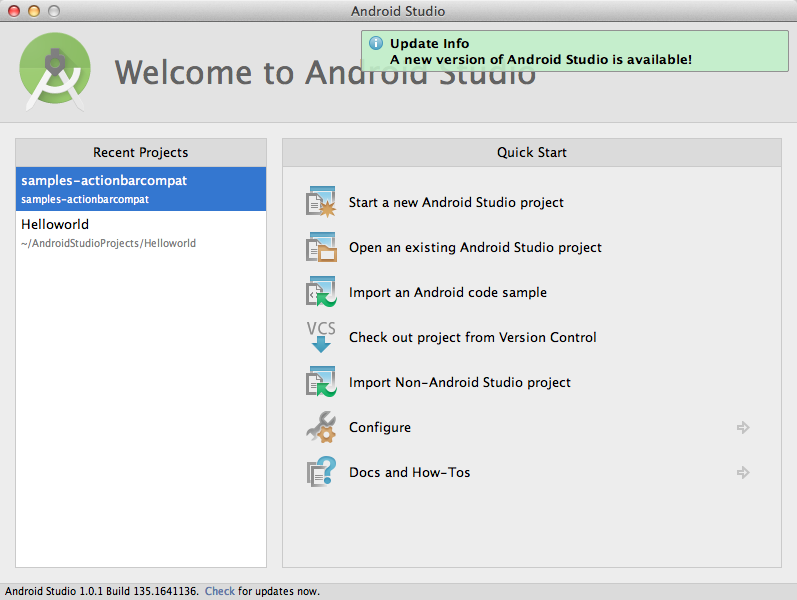797x600 pixels.
Task: Open the Configure submenu label
Action: point(380,428)
